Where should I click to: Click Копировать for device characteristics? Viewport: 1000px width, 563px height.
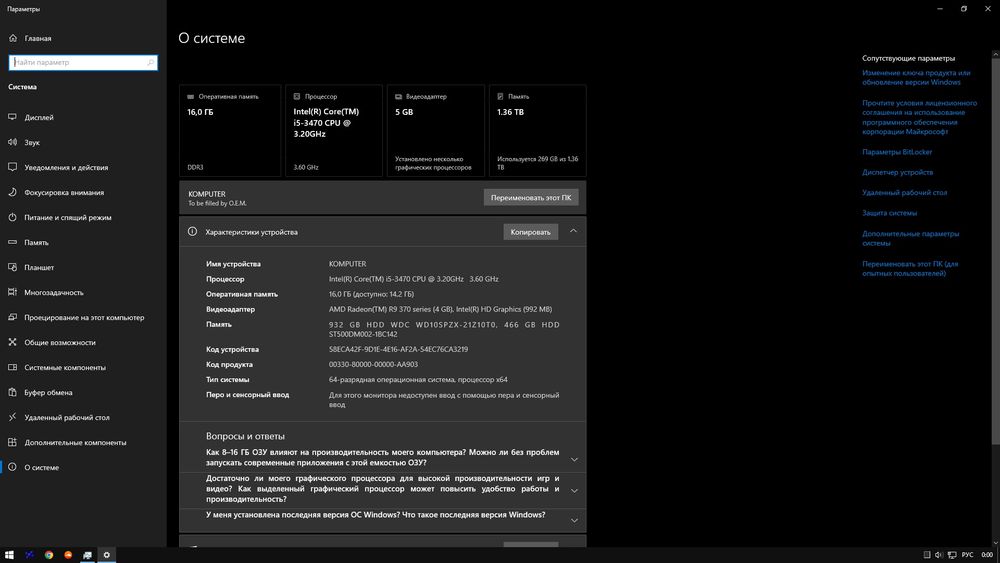531,232
